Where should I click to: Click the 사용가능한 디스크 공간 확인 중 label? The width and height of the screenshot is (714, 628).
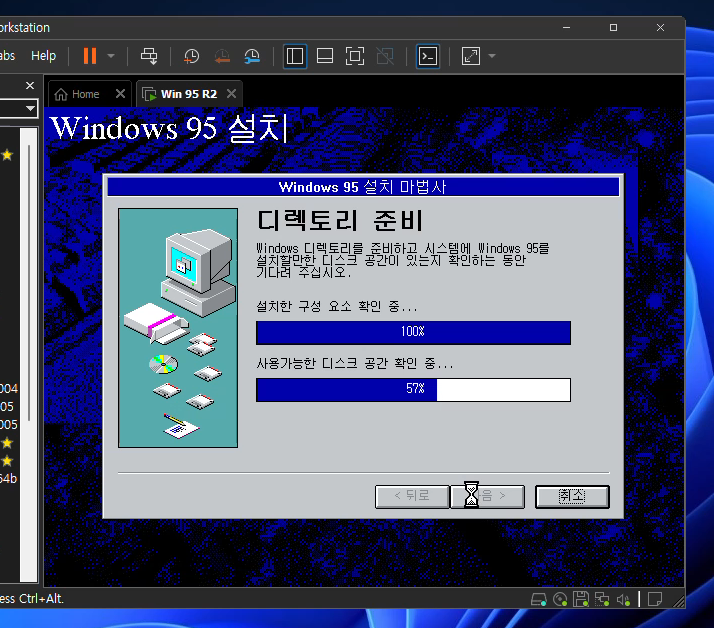[x=355, y=363]
